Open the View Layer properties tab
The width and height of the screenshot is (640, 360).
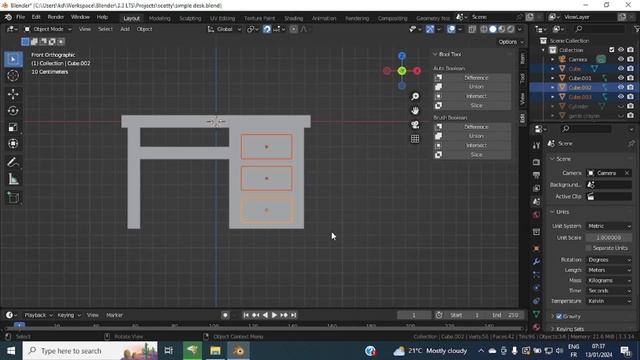pyautogui.click(x=536, y=188)
